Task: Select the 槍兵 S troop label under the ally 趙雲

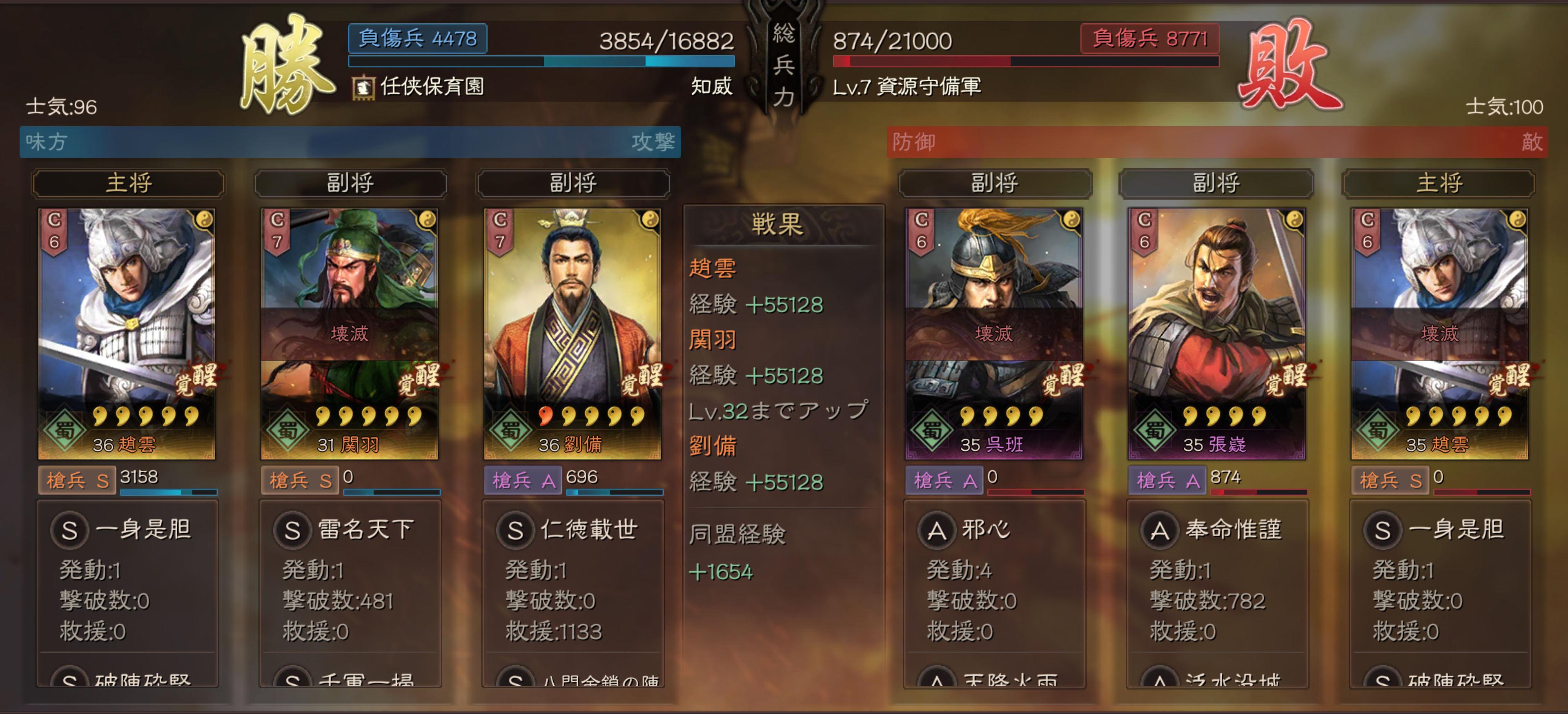Action: click(77, 480)
